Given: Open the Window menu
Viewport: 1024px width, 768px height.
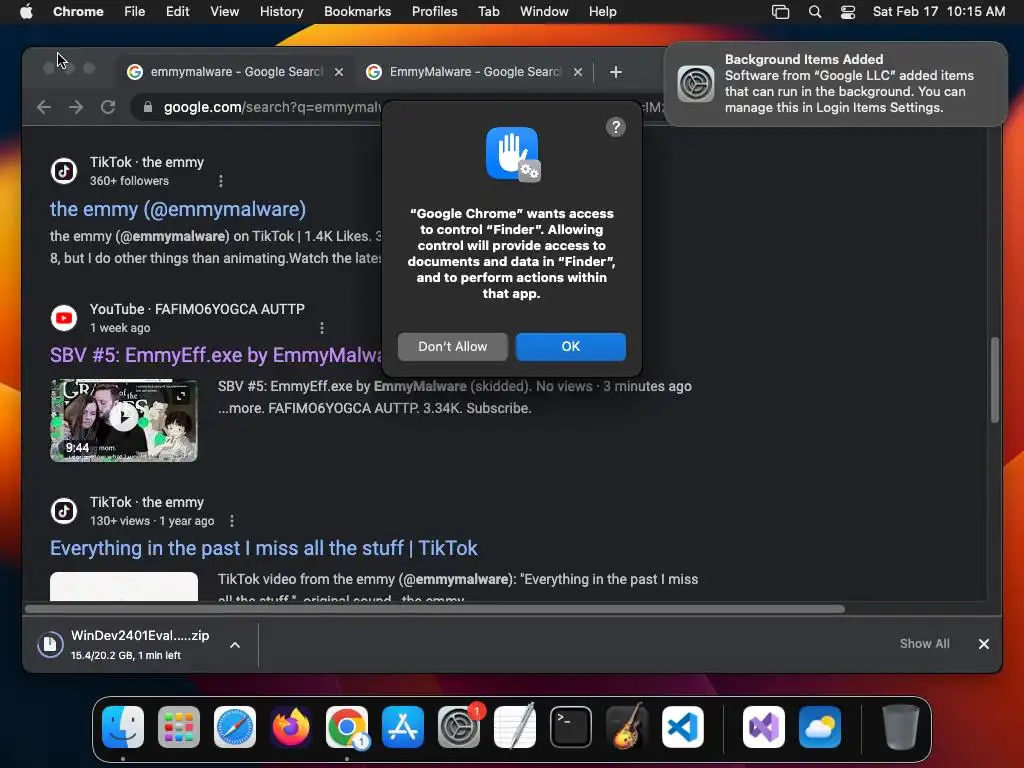Looking at the screenshot, I should point(544,12).
